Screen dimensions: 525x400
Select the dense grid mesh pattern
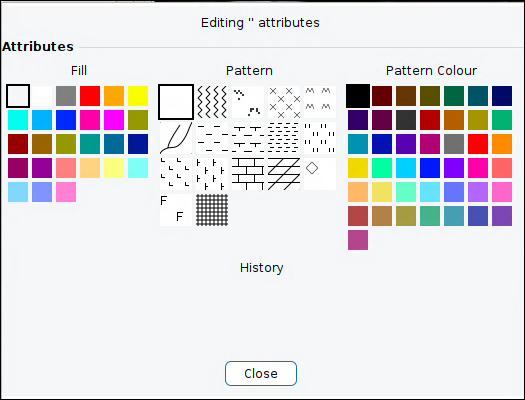pyautogui.click(x=212, y=210)
